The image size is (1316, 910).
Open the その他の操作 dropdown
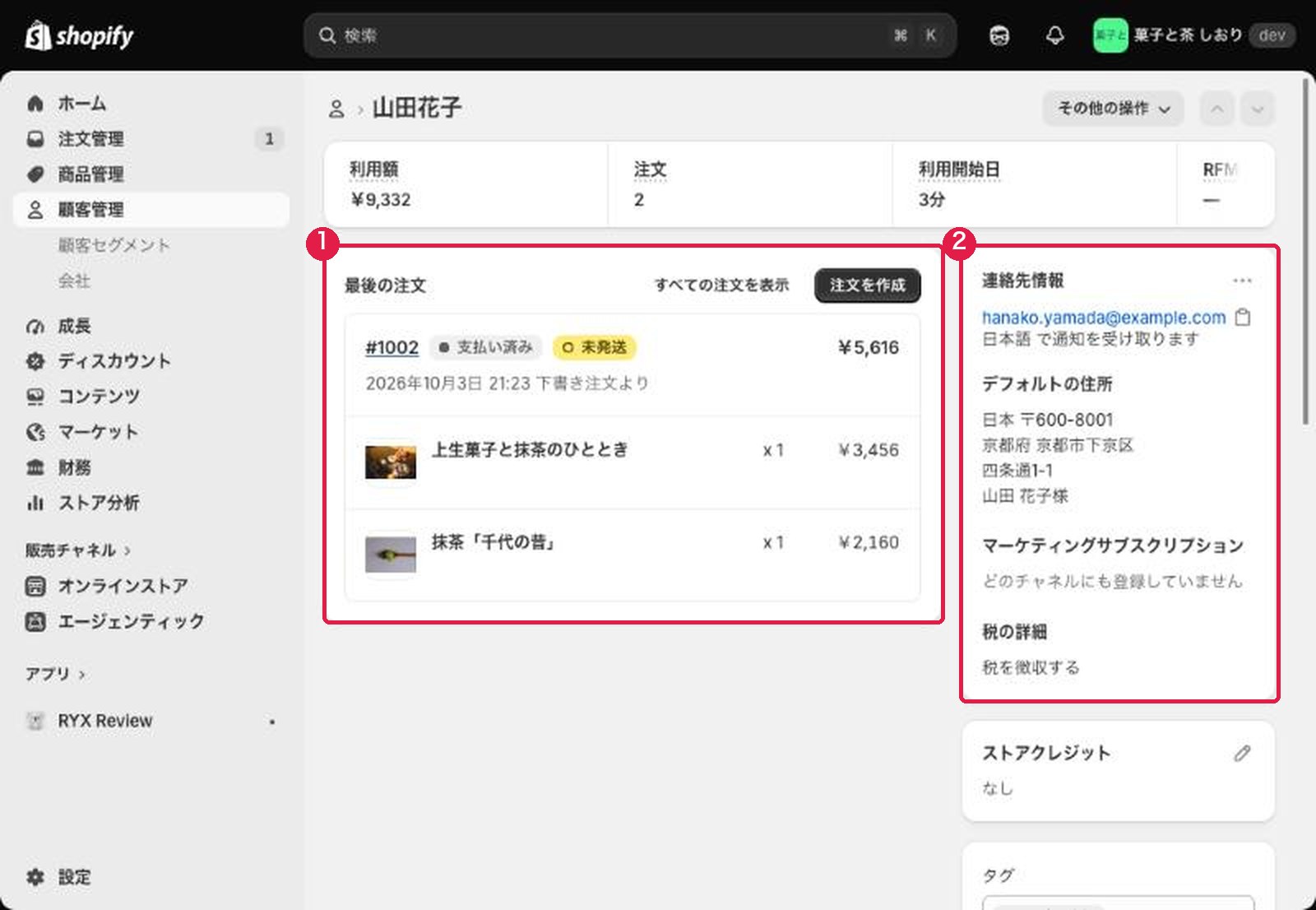pos(1113,109)
